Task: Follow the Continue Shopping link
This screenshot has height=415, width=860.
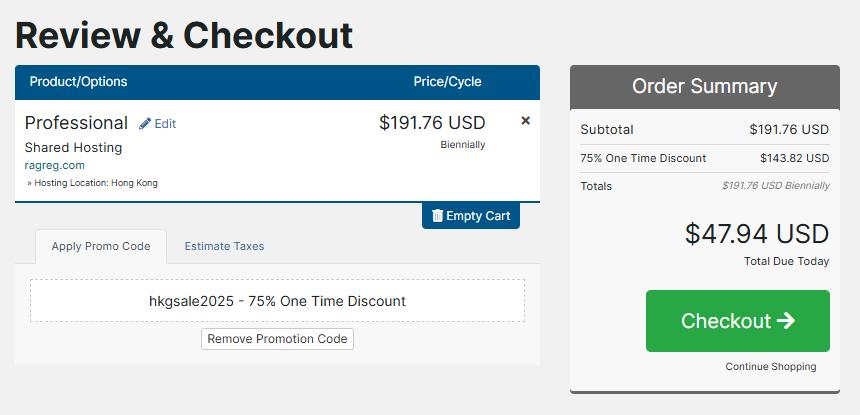Action: (770, 367)
